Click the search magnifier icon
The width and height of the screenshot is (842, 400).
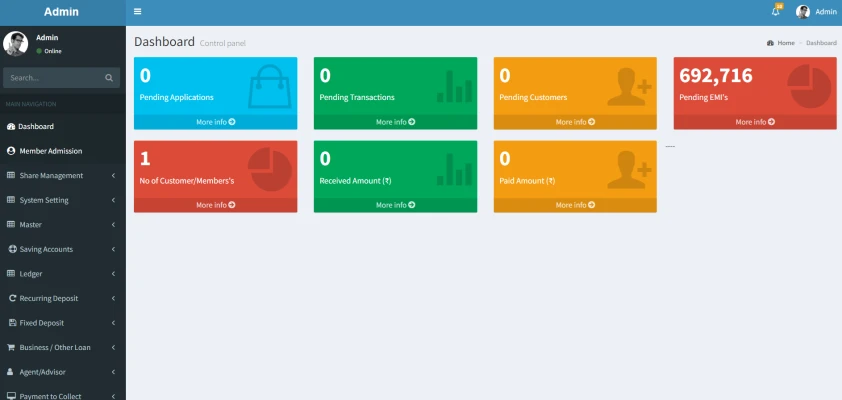point(109,78)
